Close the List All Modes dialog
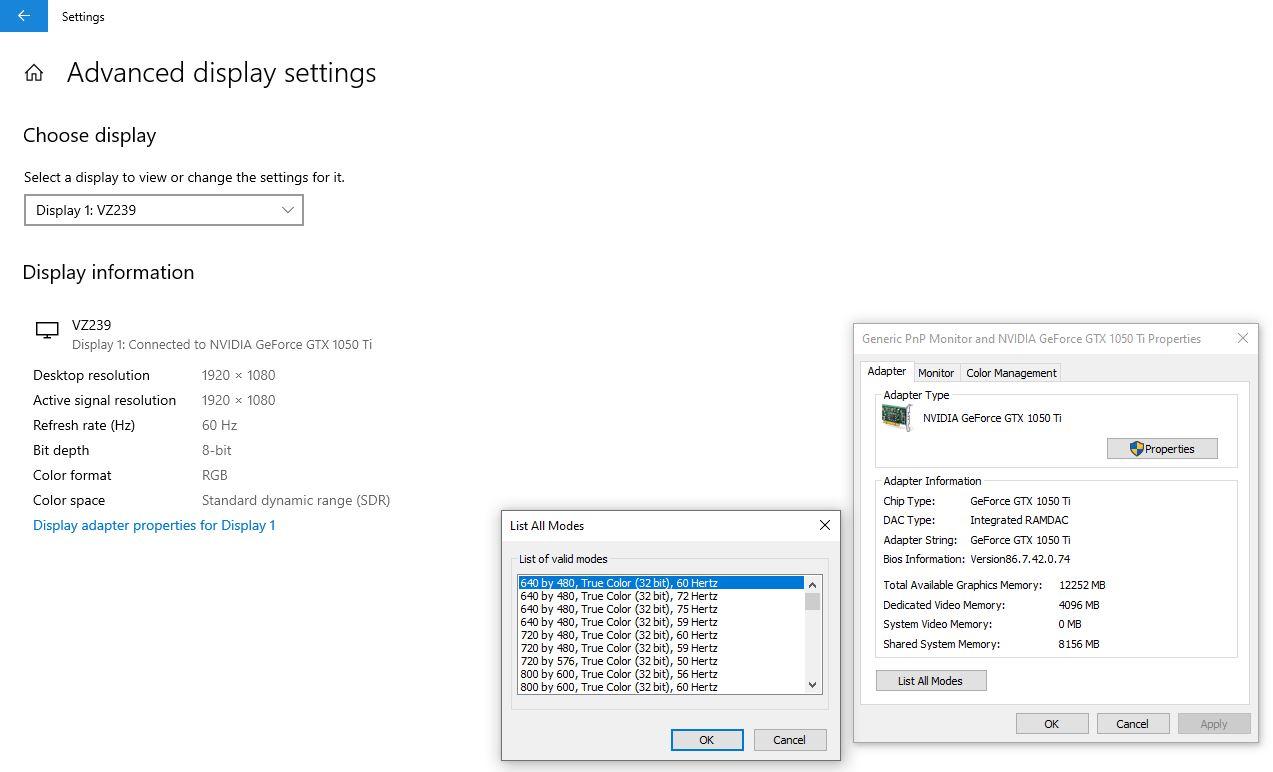The image size is (1273, 772). (x=825, y=525)
